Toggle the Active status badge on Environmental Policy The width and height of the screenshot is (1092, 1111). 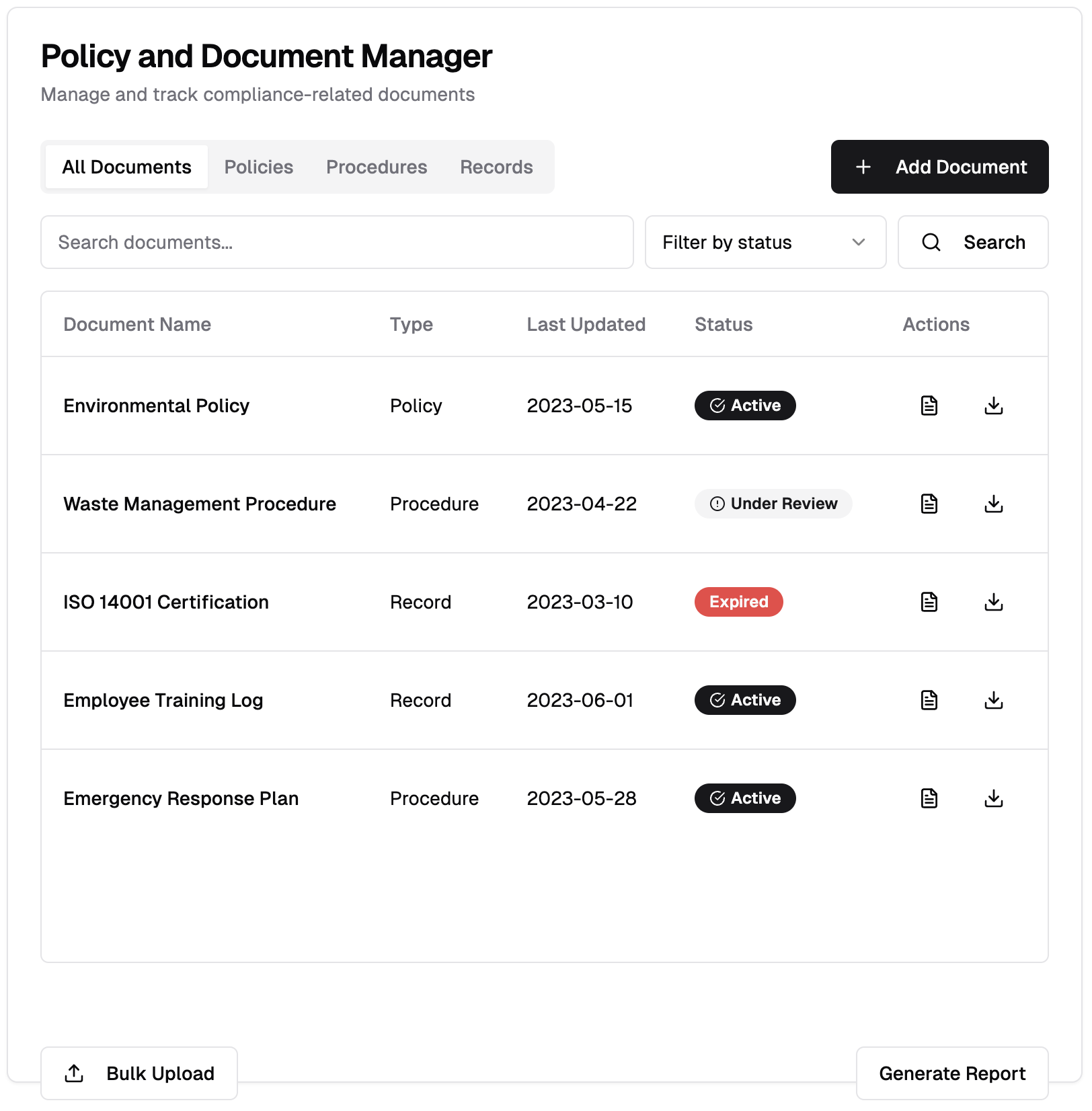744,406
